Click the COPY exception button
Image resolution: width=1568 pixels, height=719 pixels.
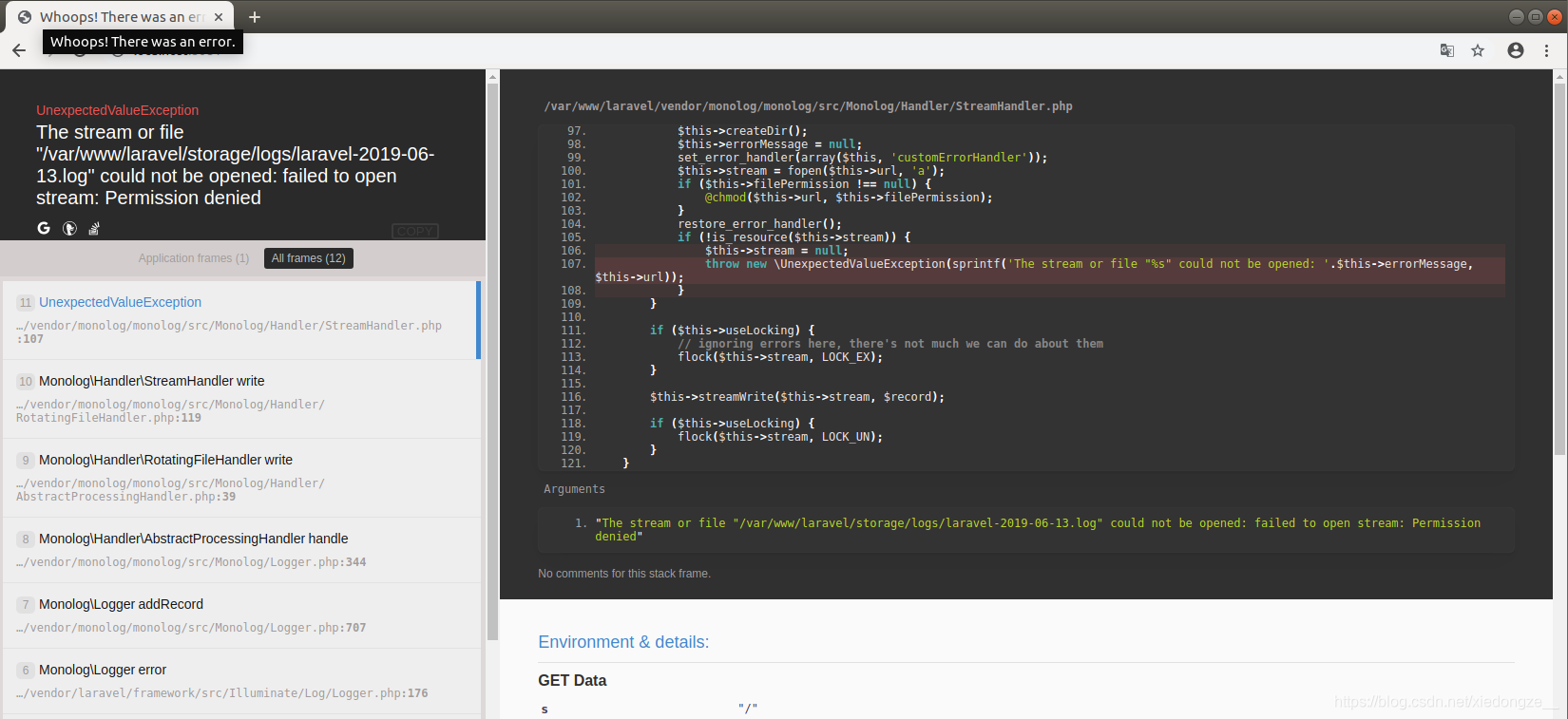coord(415,231)
